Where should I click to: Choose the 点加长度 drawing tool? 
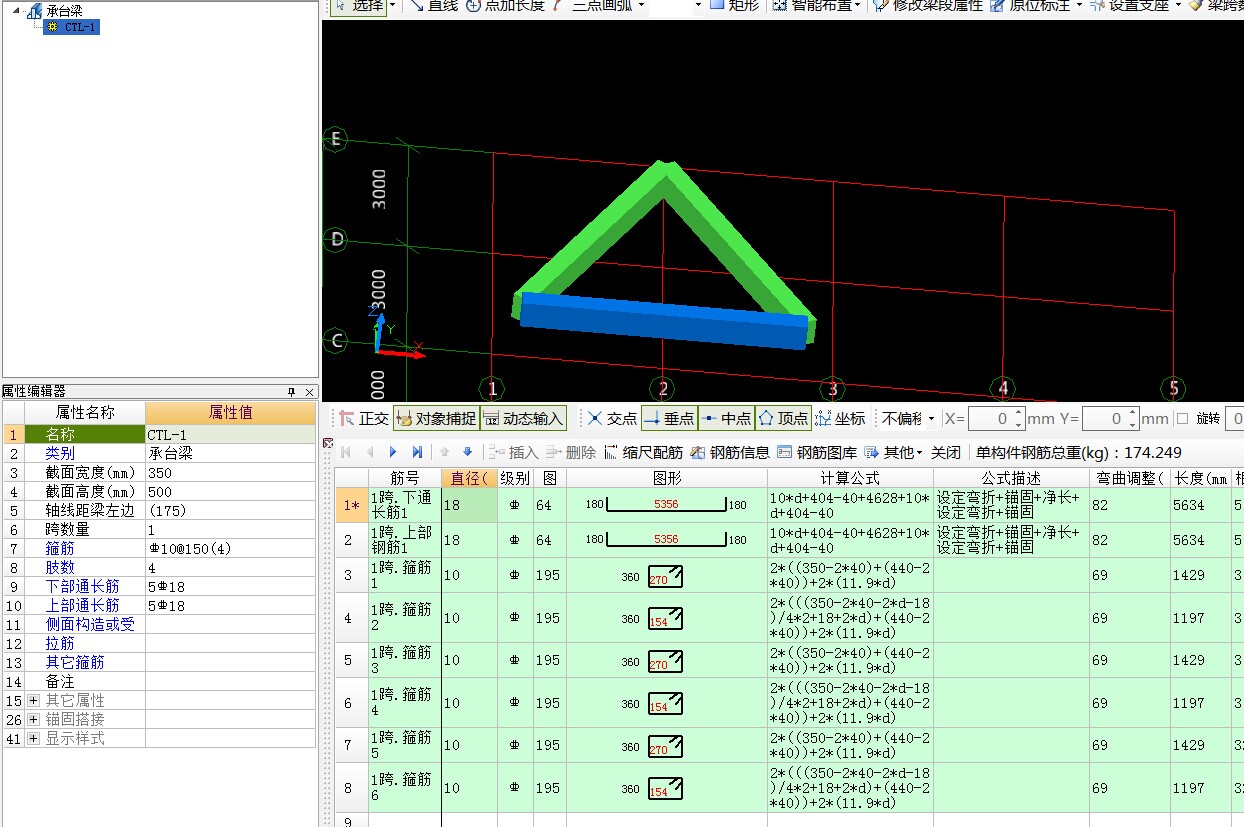pyautogui.click(x=505, y=6)
